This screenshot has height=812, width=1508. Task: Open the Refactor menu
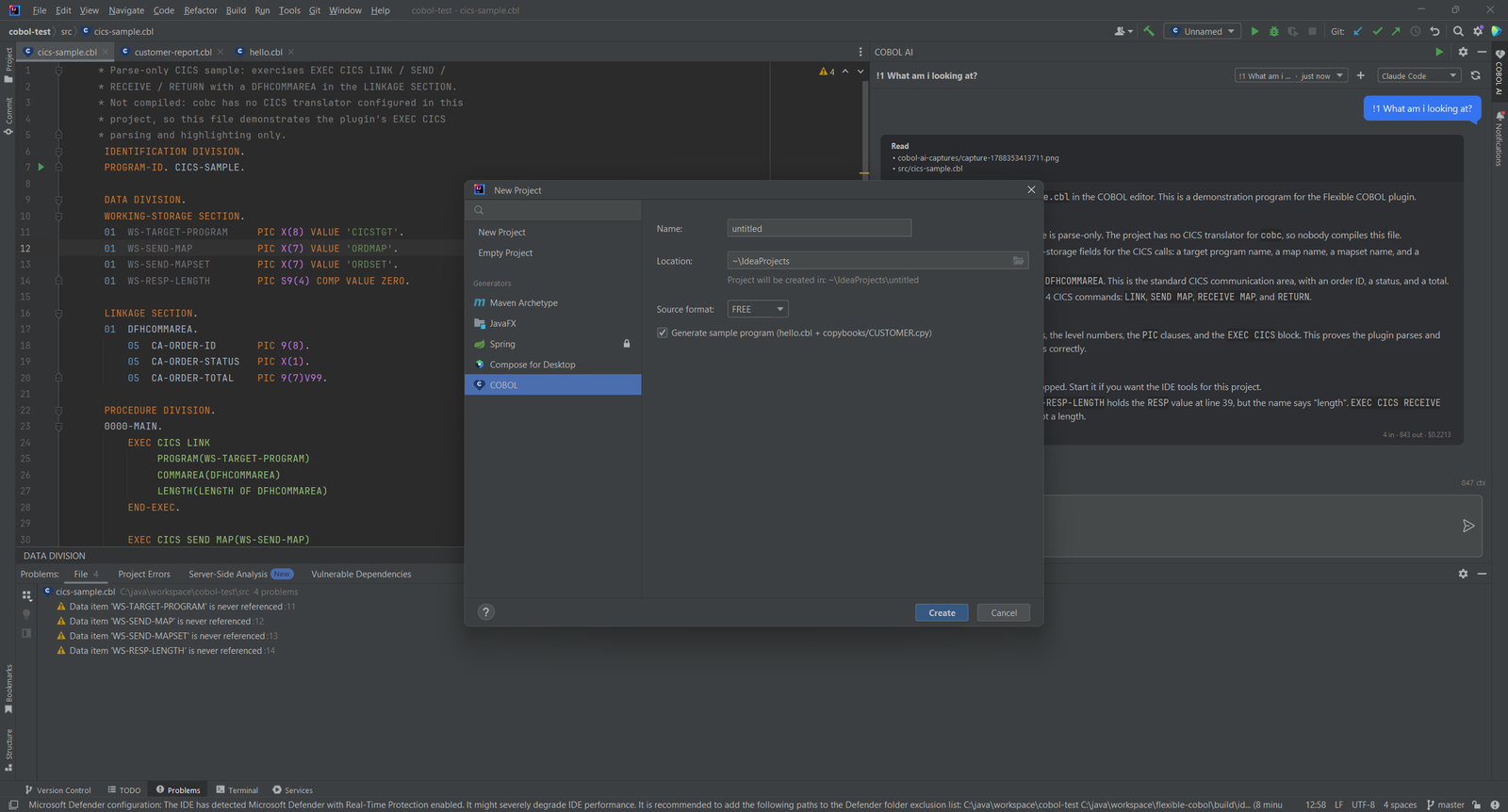[x=200, y=10]
